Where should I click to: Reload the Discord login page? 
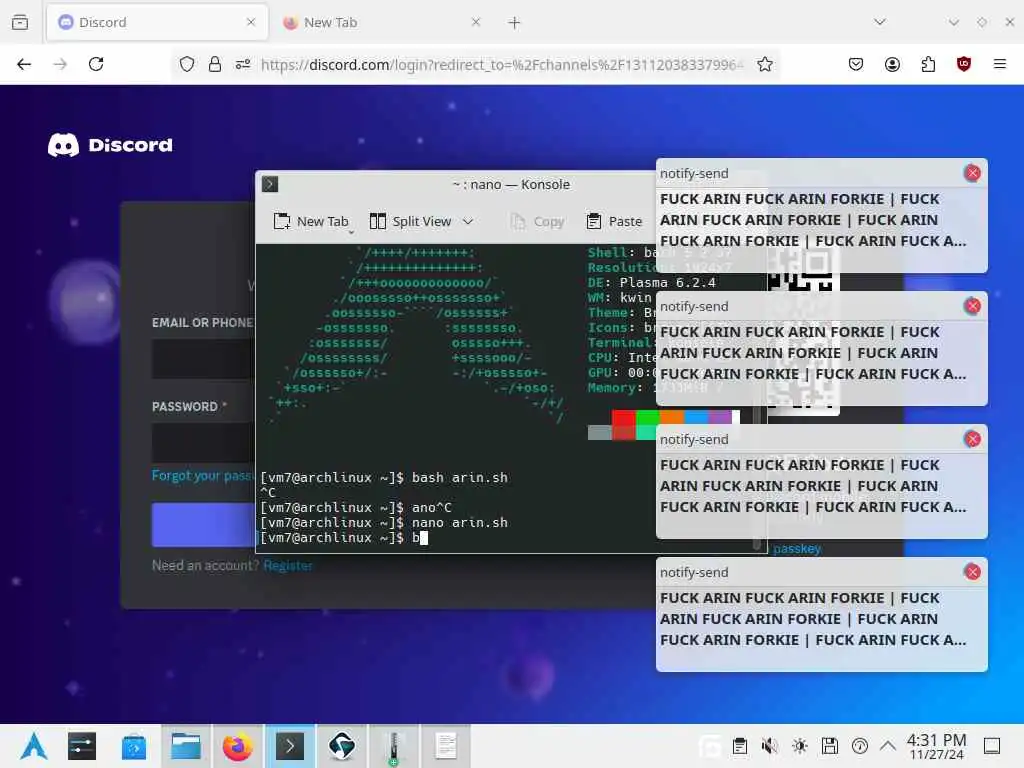96,64
